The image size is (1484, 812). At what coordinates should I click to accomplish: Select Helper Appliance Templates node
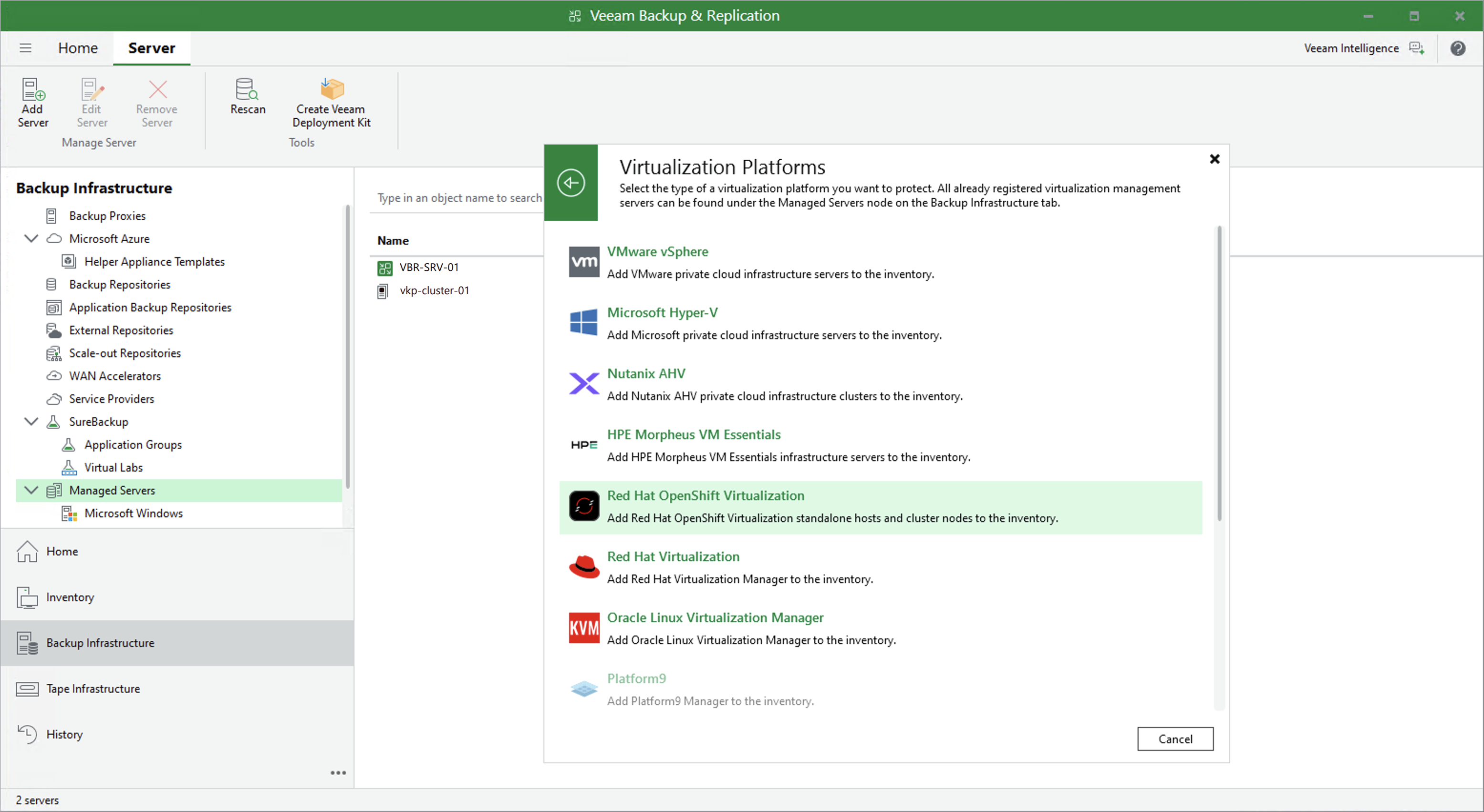[x=155, y=261]
